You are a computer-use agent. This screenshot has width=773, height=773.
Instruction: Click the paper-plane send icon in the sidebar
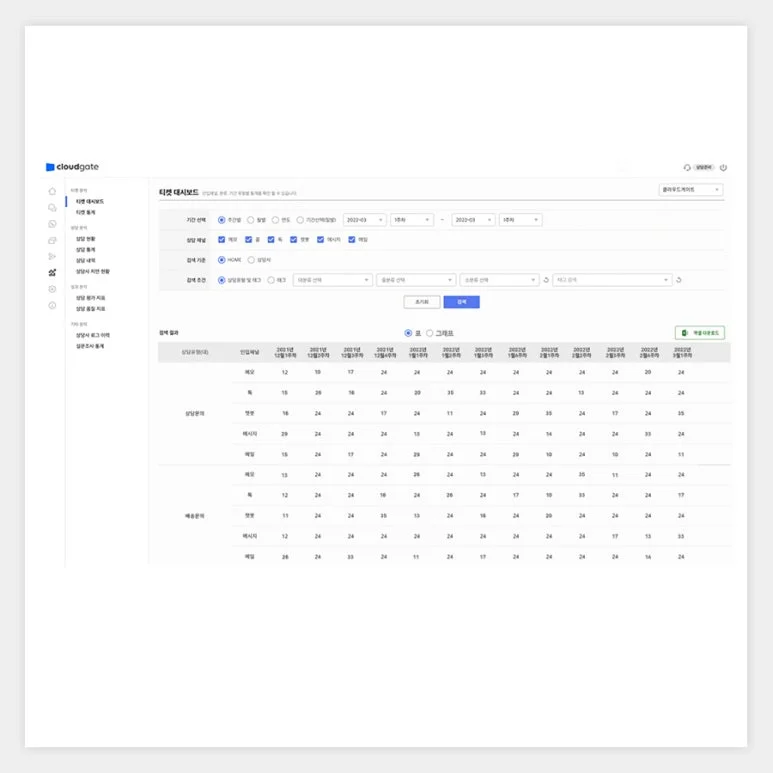(x=52, y=256)
